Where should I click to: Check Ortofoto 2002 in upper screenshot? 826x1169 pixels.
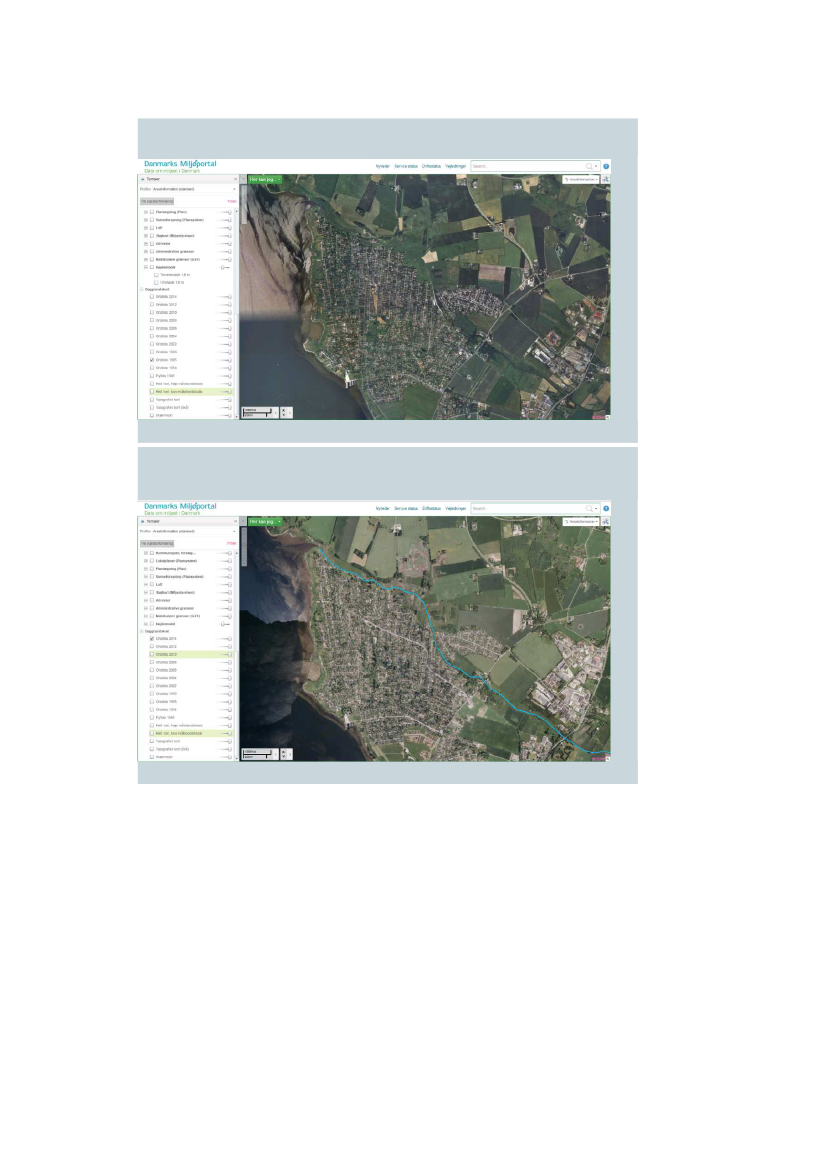152,344
